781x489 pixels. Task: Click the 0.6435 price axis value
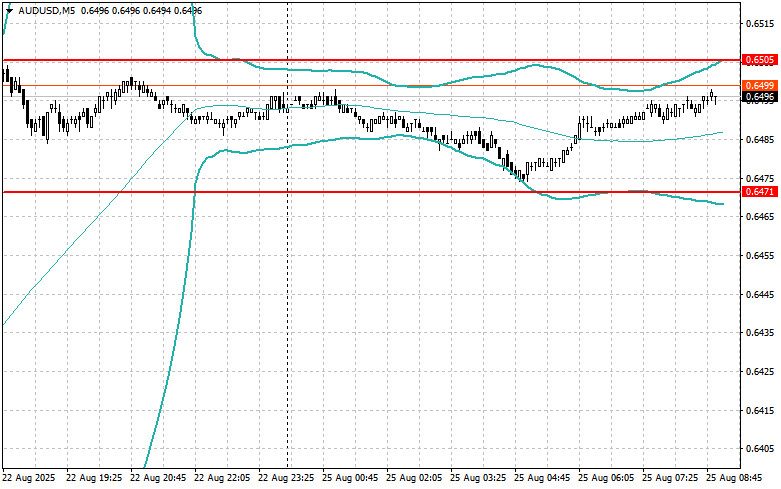[x=761, y=333]
